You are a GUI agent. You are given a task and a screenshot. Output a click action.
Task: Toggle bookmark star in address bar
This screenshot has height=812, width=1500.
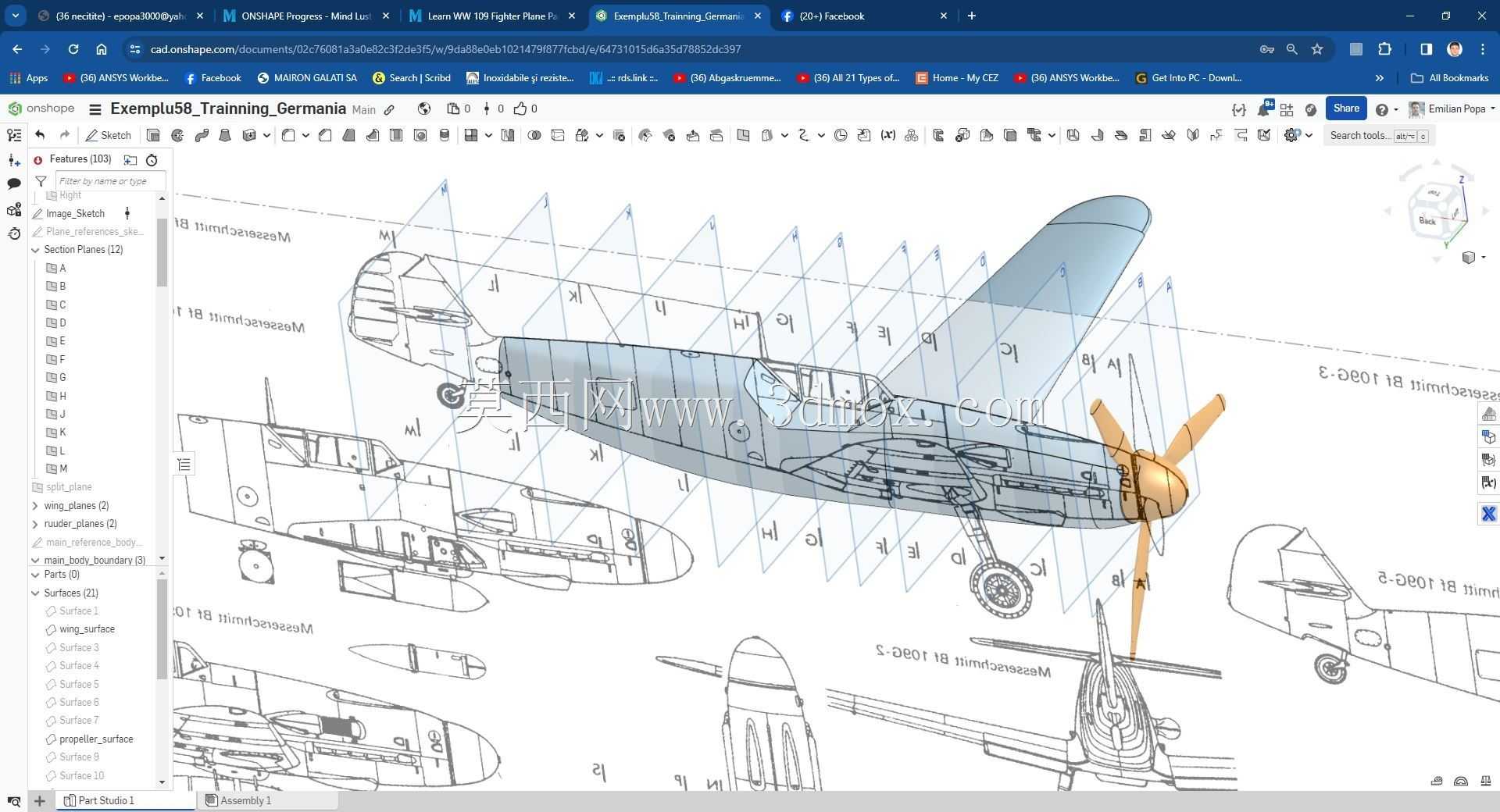pos(1317,49)
